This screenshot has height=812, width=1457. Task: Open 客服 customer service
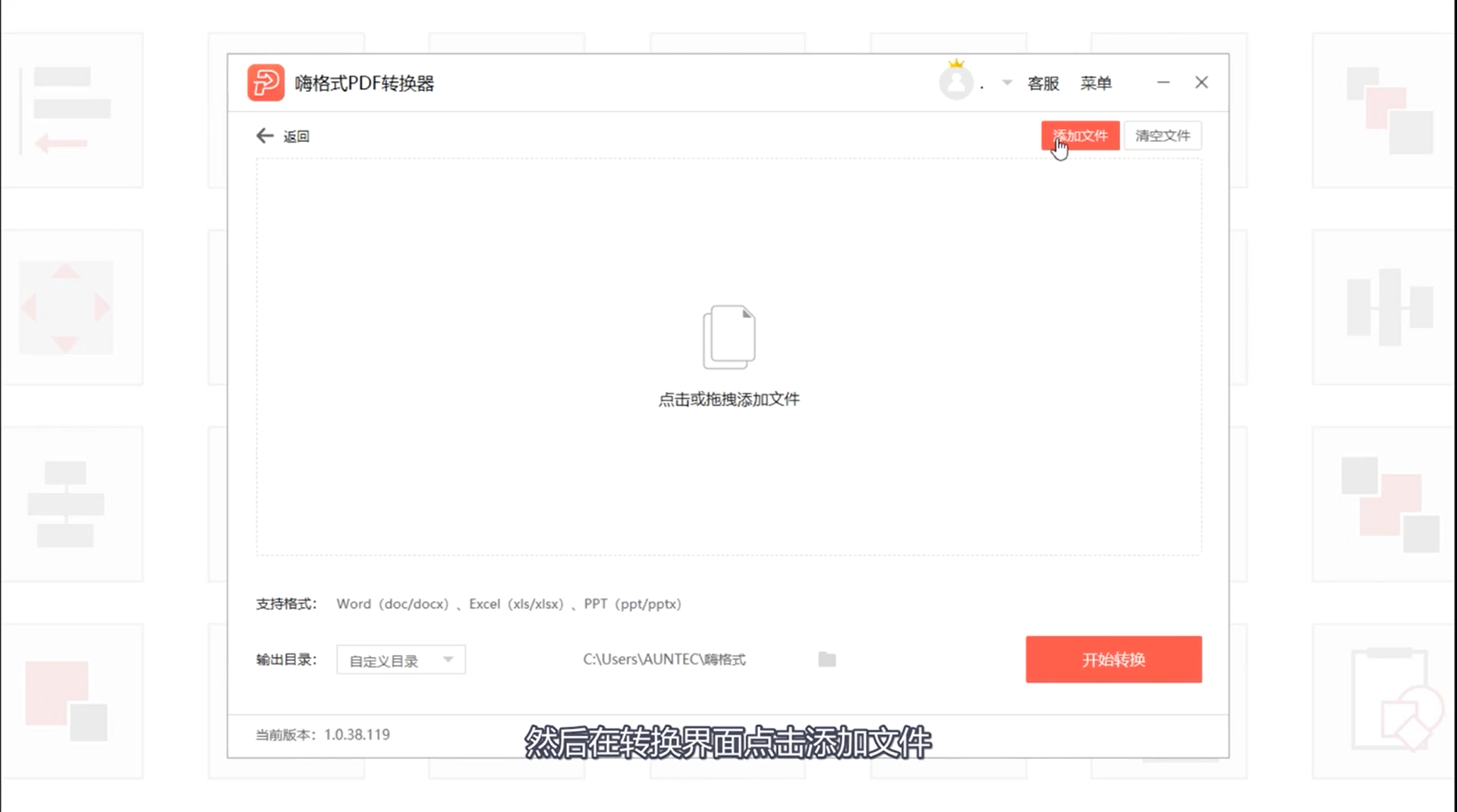(x=1043, y=83)
